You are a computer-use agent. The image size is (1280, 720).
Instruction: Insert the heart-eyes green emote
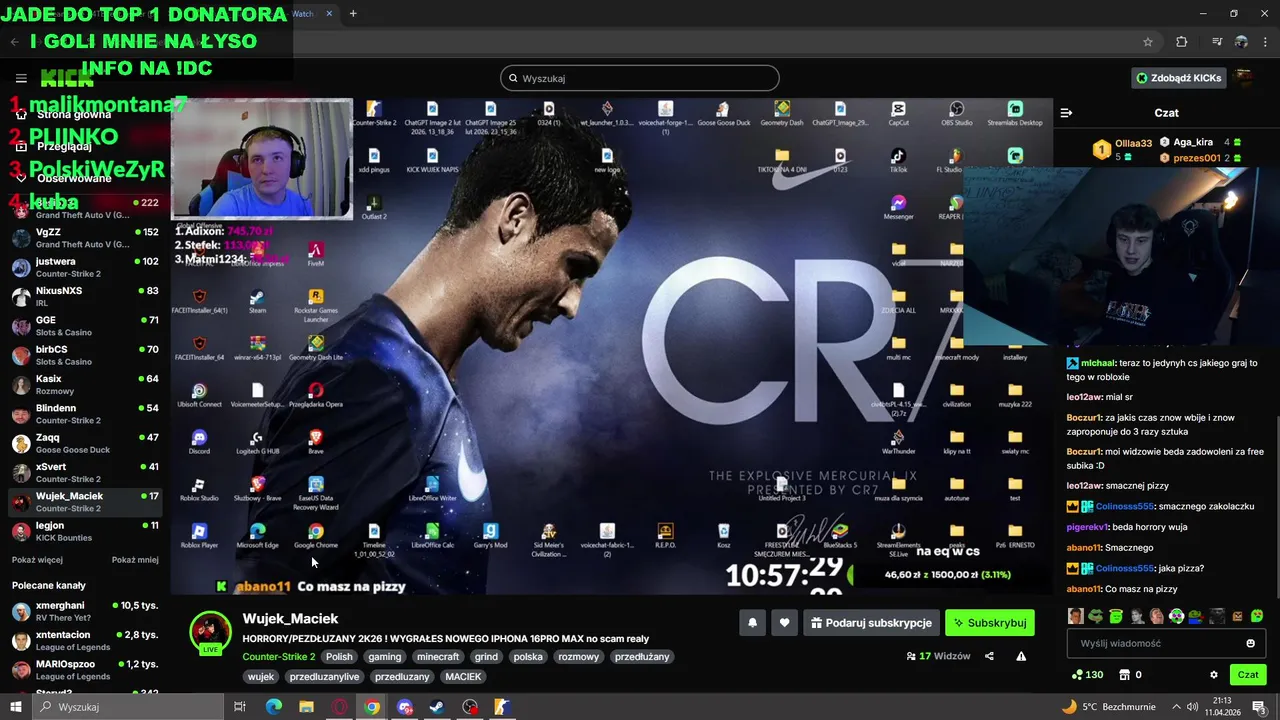coord(1257,616)
